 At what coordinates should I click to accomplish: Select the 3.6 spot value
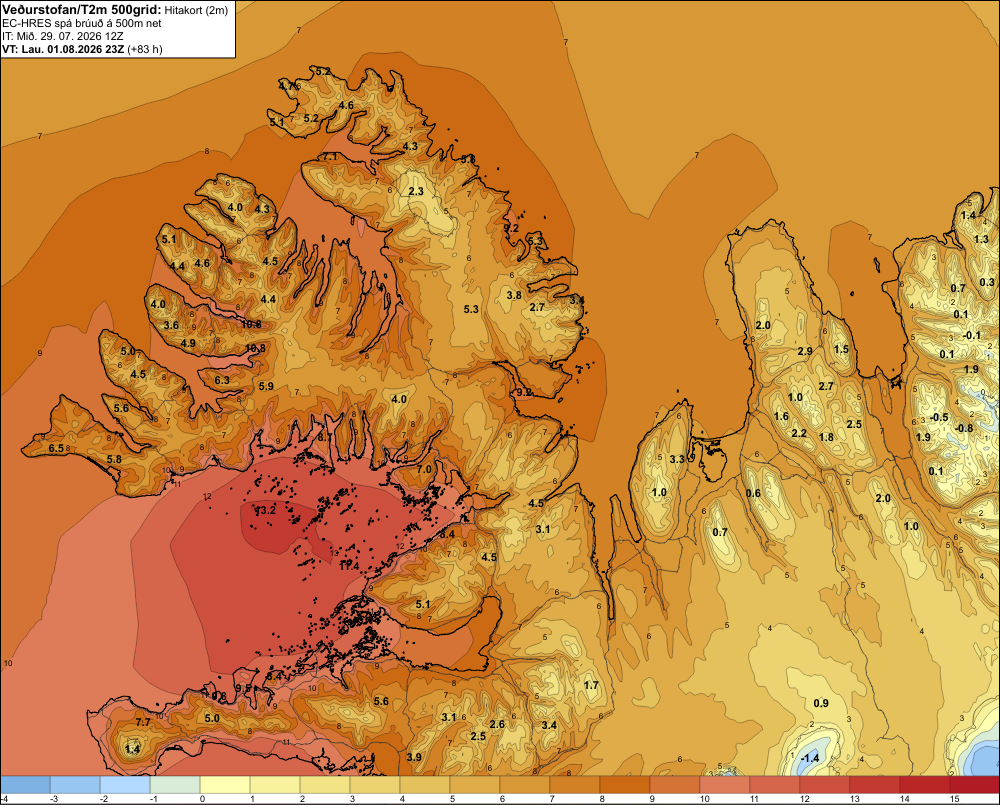pos(171,325)
